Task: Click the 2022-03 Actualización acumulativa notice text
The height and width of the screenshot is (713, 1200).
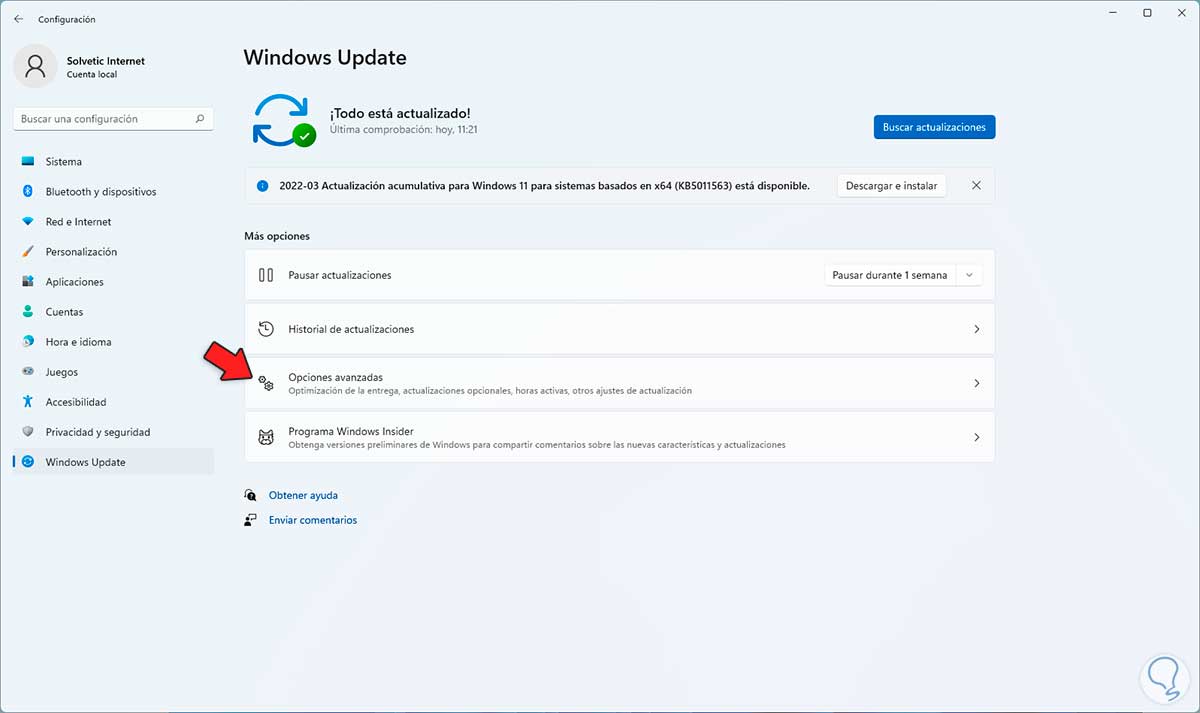Action: coord(545,186)
